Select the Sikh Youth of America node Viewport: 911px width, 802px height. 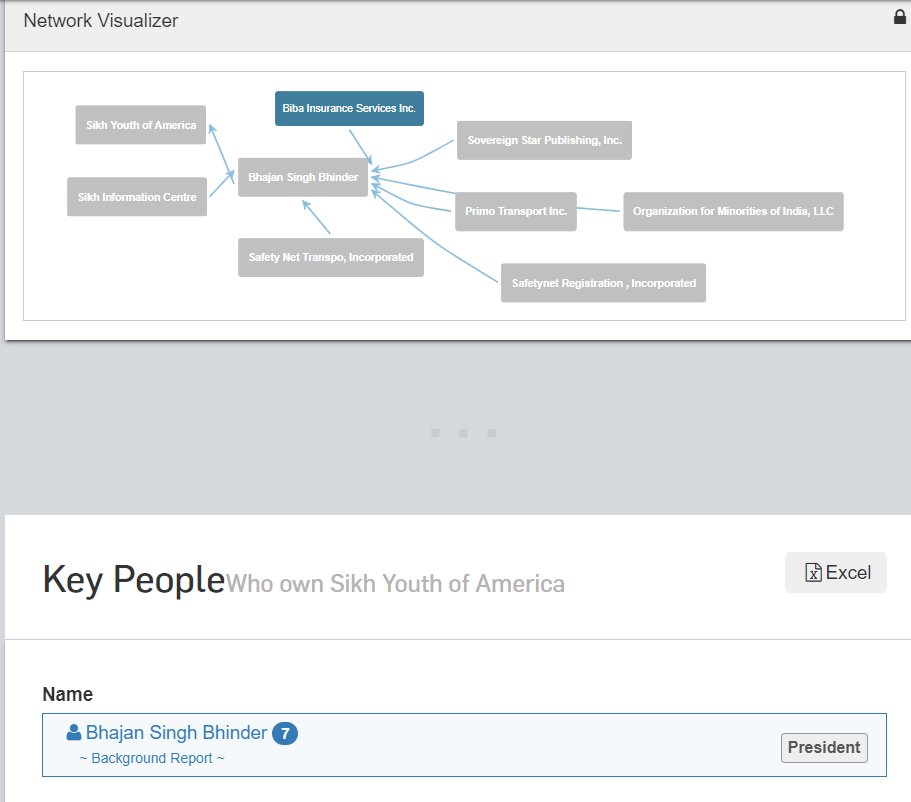141,125
